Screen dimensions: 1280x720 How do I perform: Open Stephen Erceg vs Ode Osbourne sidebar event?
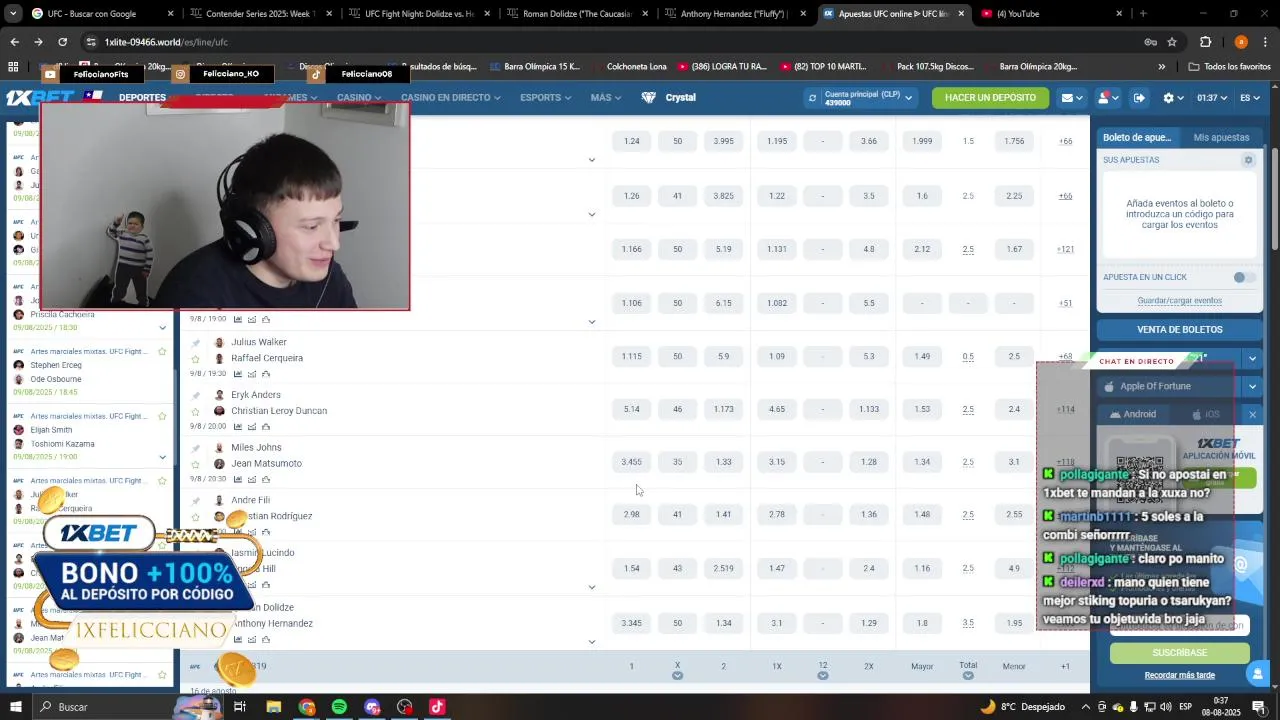(88, 372)
